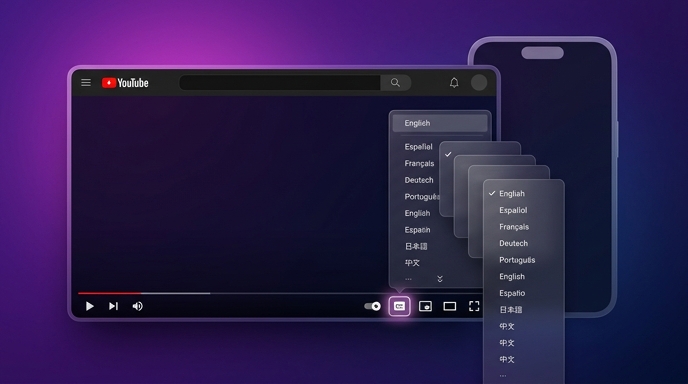Play the video

click(x=90, y=306)
